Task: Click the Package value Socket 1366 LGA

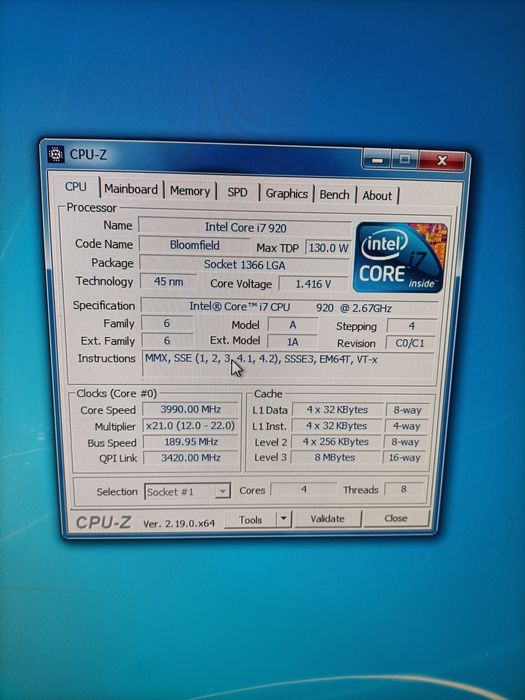Action: pyautogui.click(x=244, y=264)
